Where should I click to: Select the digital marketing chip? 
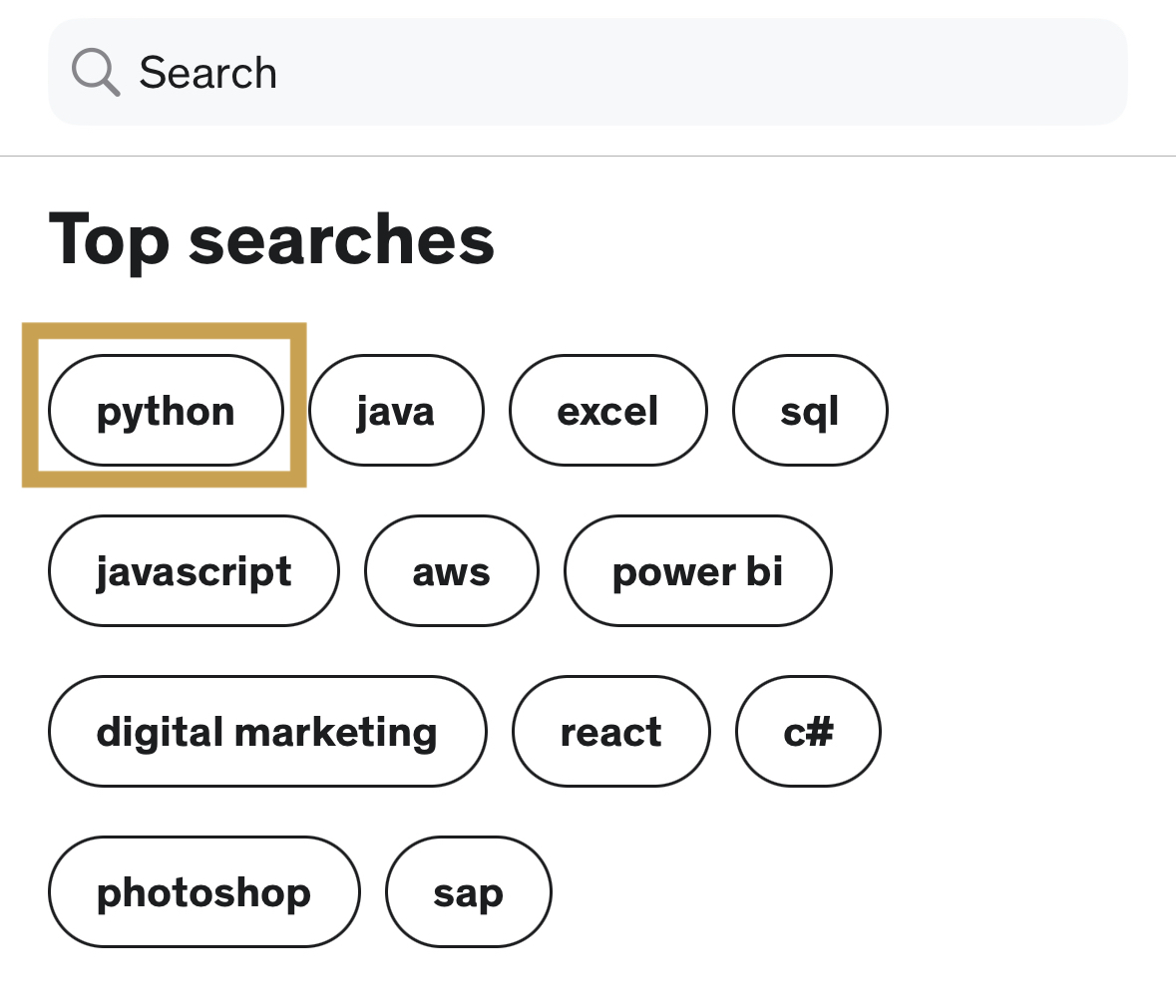click(266, 732)
